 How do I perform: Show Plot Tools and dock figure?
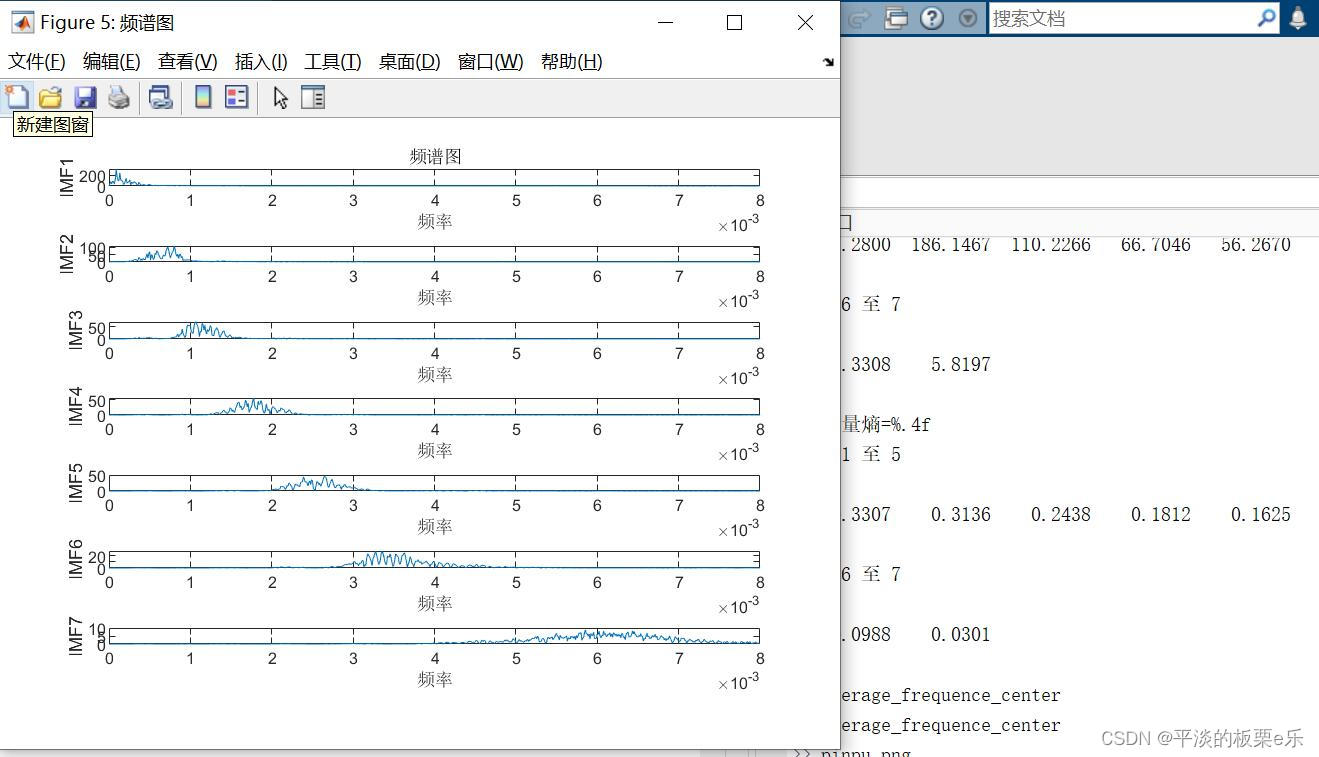[313, 96]
